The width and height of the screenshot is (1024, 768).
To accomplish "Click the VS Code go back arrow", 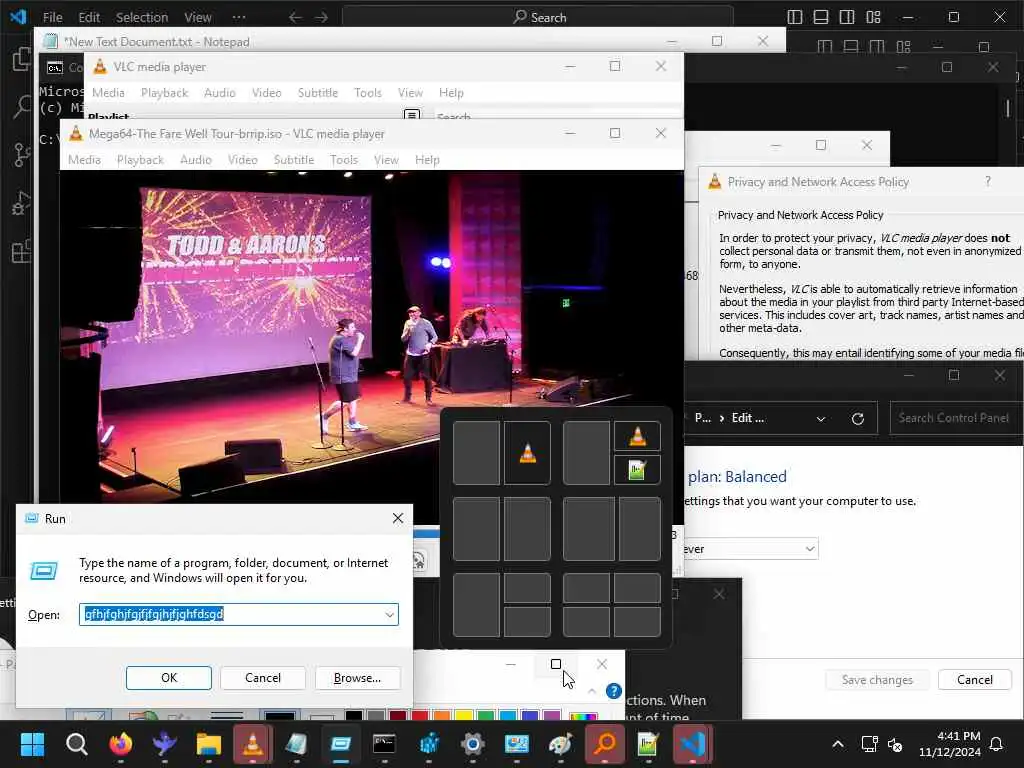I will point(295,18).
